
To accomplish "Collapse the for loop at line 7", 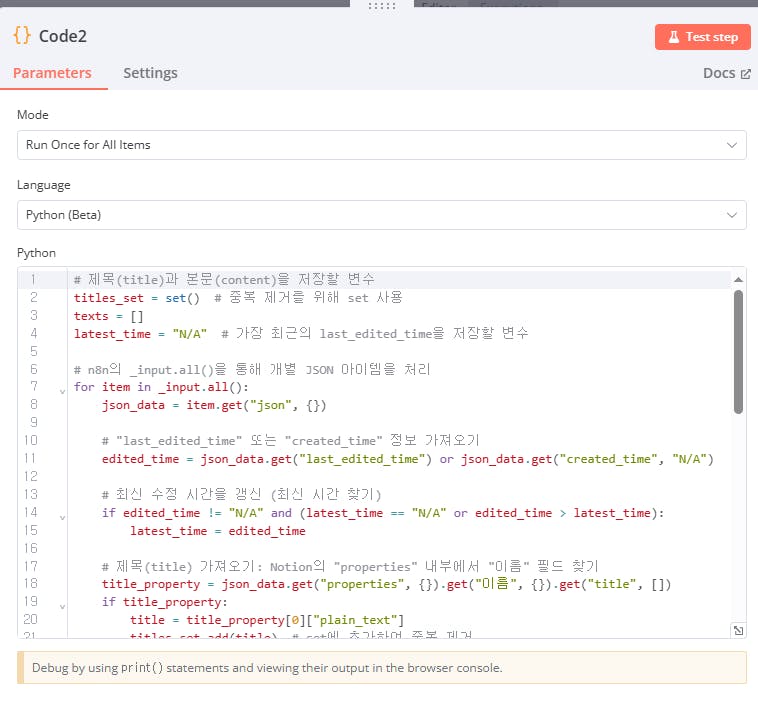I will [x=62, y=391].
